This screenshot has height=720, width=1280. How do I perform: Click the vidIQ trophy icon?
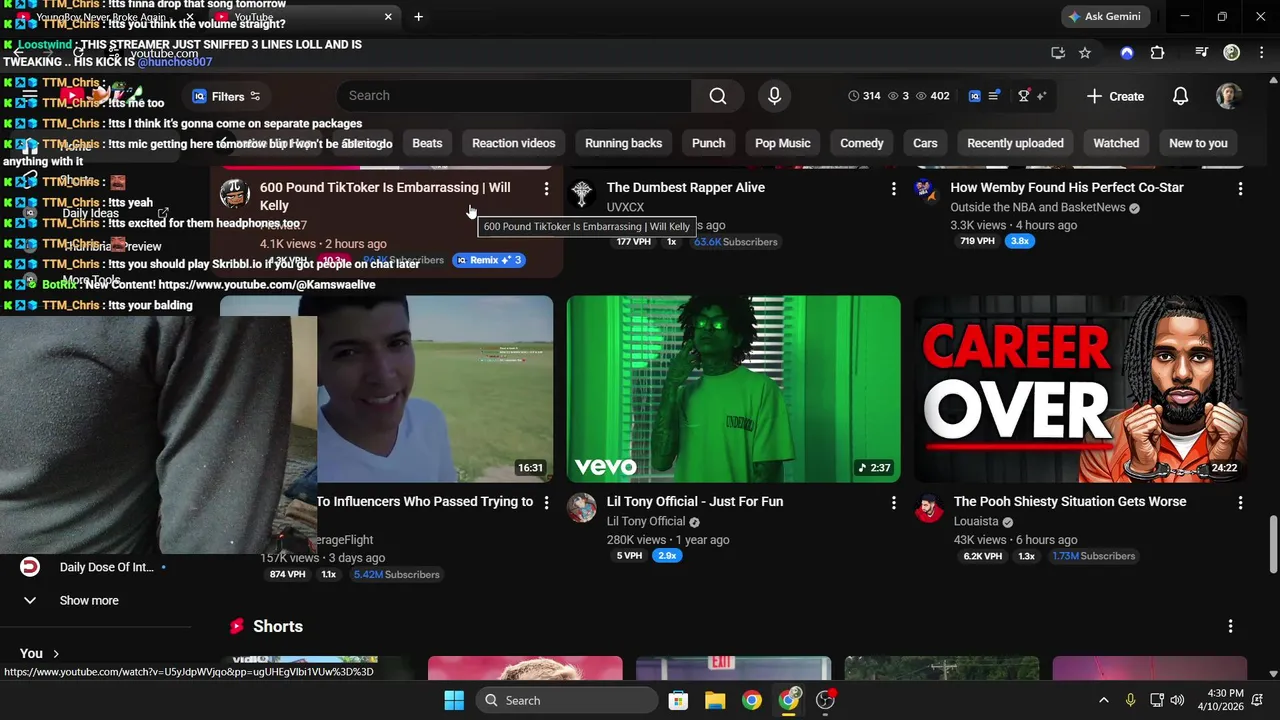coord(1024,96)
